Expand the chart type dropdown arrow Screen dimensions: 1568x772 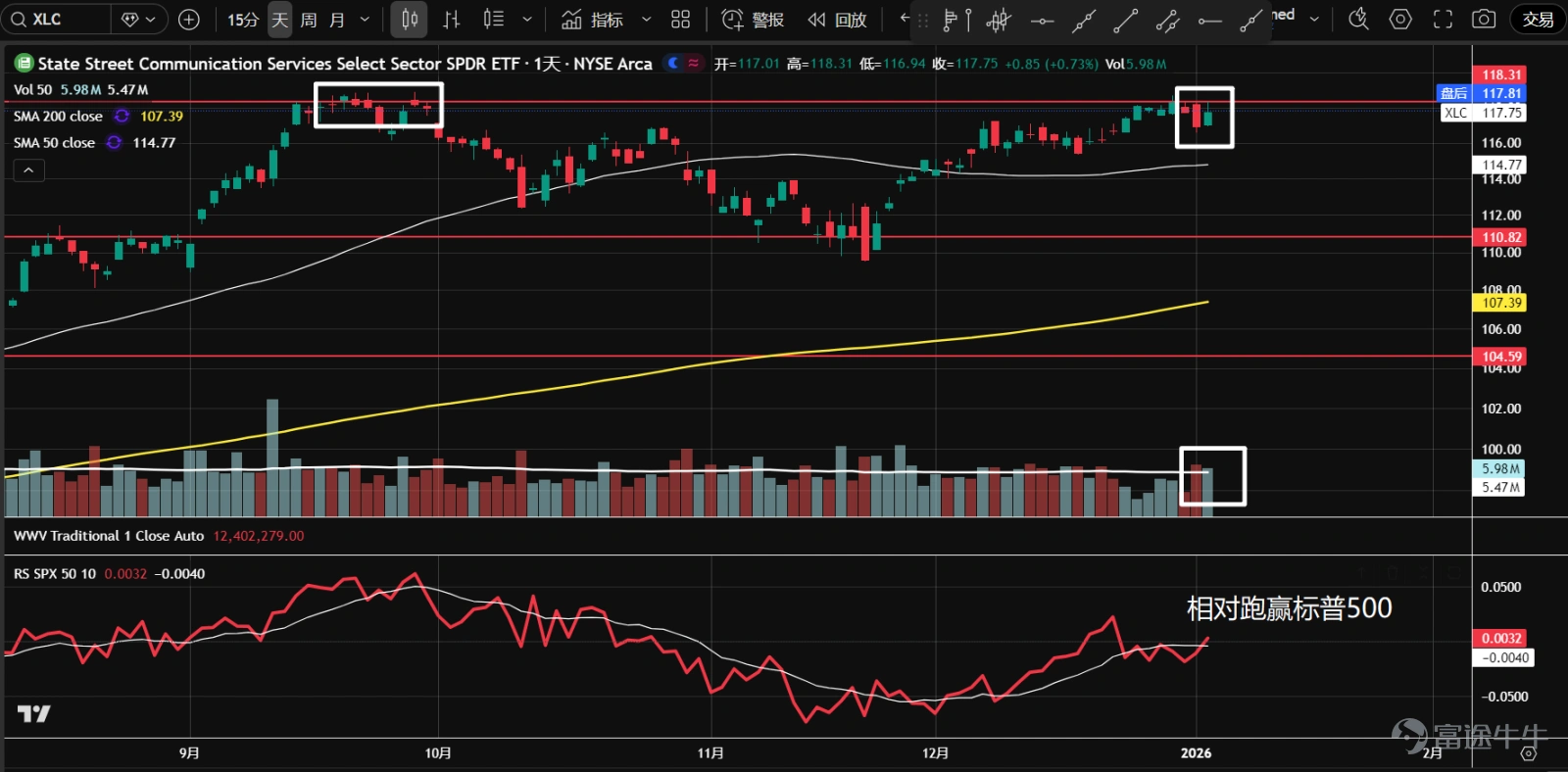click(527, 20)
